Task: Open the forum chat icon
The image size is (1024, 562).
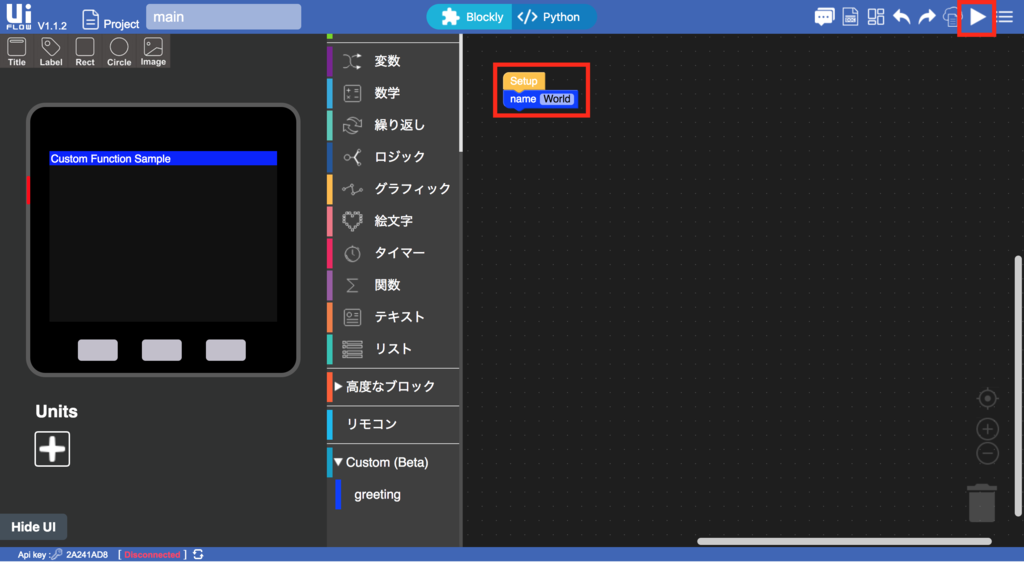Action: tap(824, 17)
